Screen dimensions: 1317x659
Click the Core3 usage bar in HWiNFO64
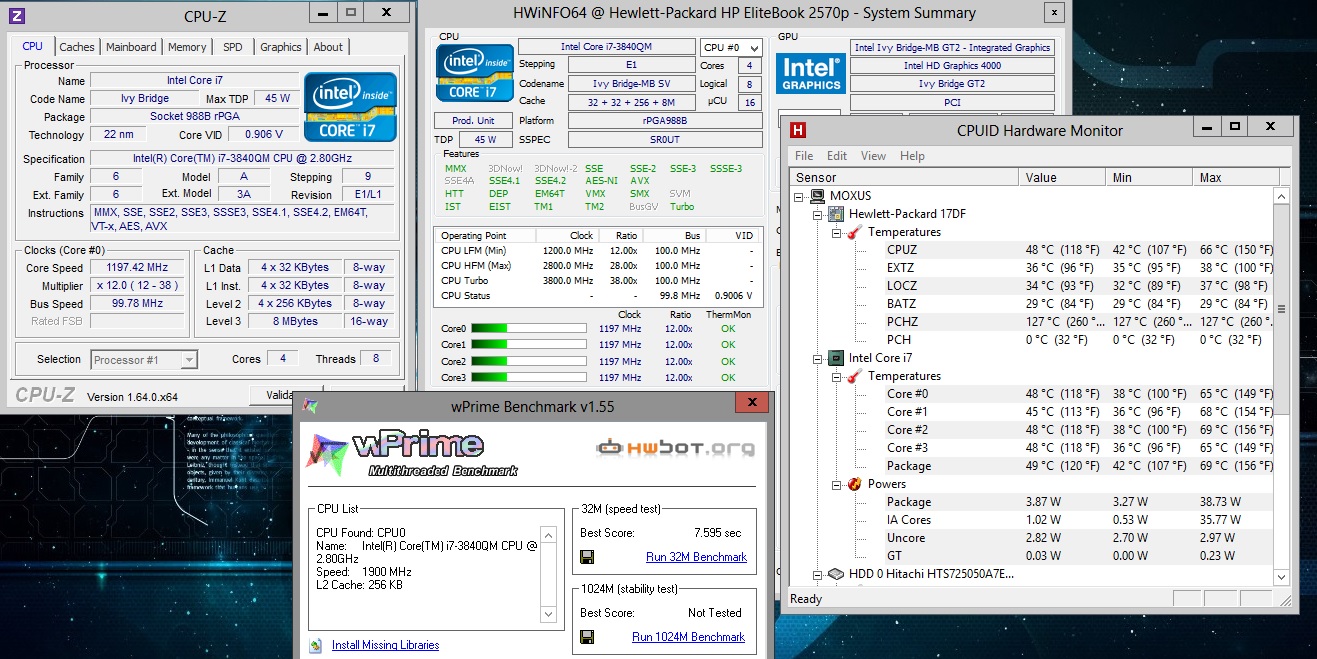point(528,377)
